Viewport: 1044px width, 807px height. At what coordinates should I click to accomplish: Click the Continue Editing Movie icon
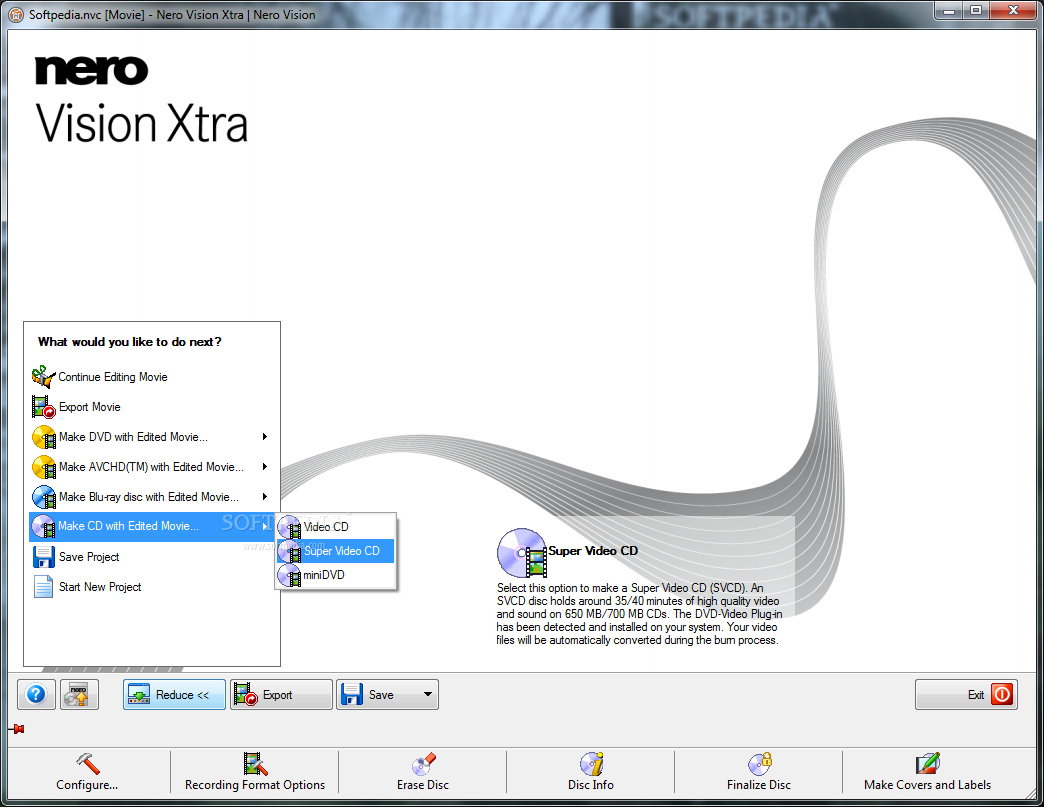click(43, 377)
